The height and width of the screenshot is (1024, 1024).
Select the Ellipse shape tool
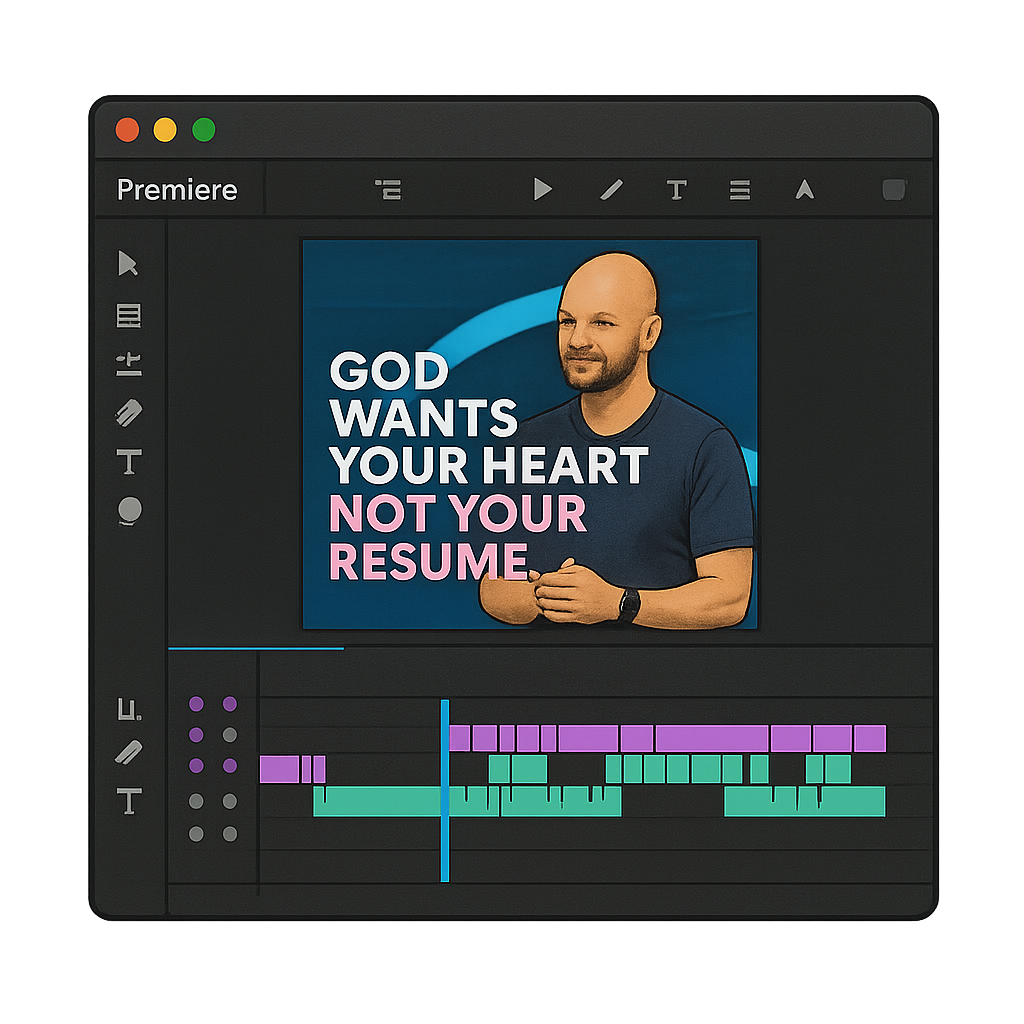[x=129, y=511]
